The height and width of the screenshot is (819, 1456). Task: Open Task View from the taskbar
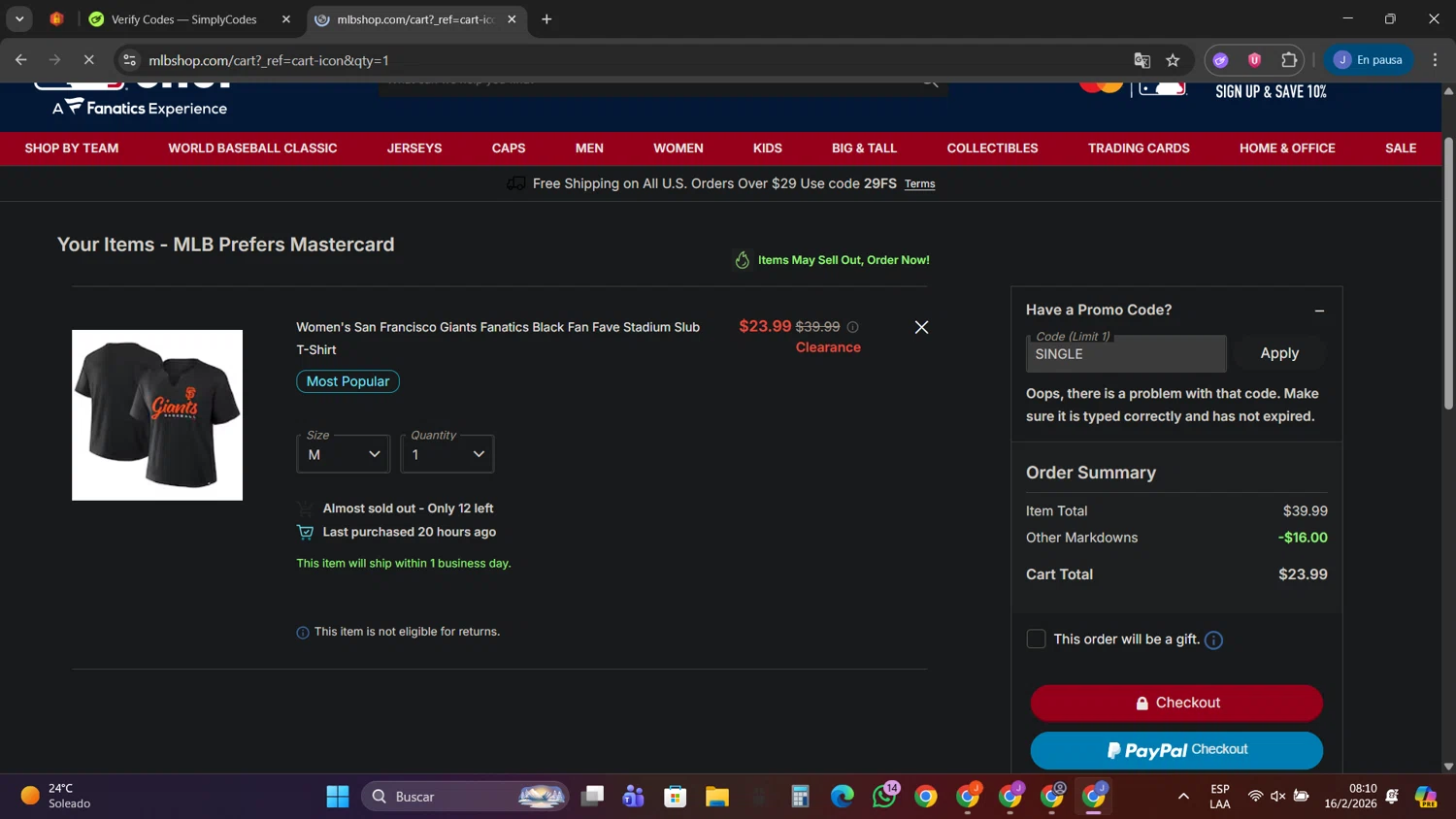pyautogui.click(x=592, y=797)
